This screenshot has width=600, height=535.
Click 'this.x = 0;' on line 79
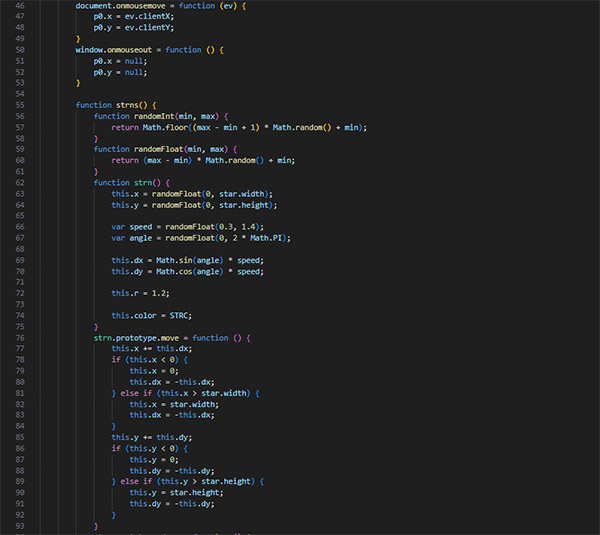point(154,371)
